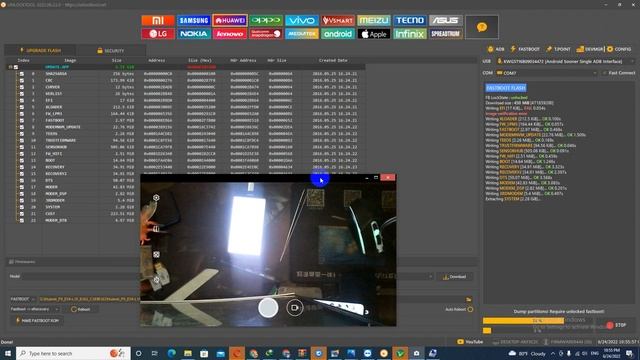The image size is (640, 360).
Task: Open the CONFIG tab
Action: (619, 49)
